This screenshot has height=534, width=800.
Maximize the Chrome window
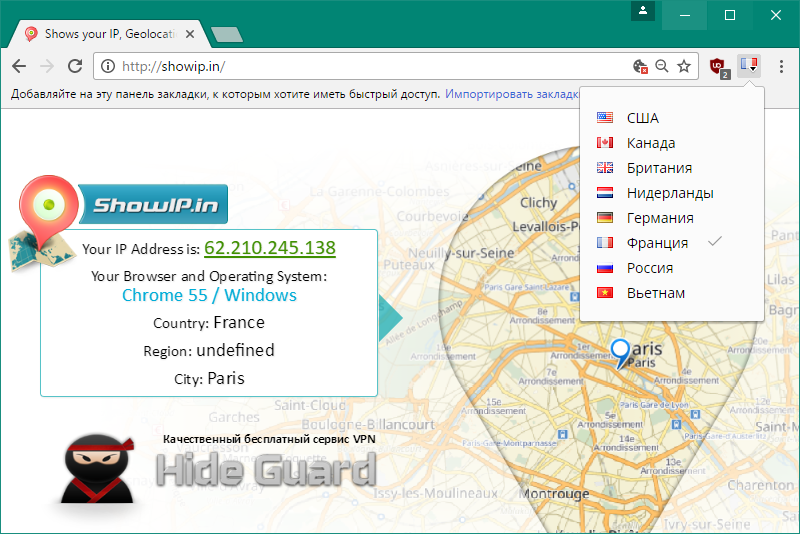pos(730,15)
